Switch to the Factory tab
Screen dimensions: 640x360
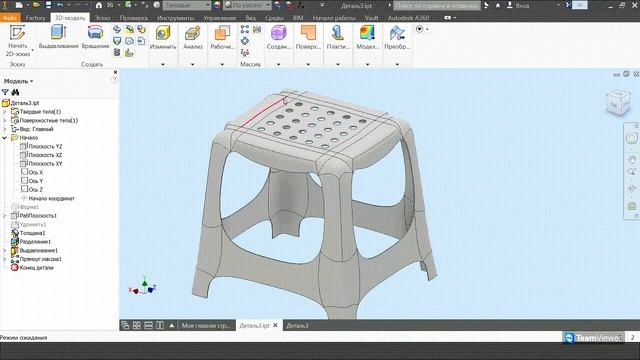tap(36, 18)
